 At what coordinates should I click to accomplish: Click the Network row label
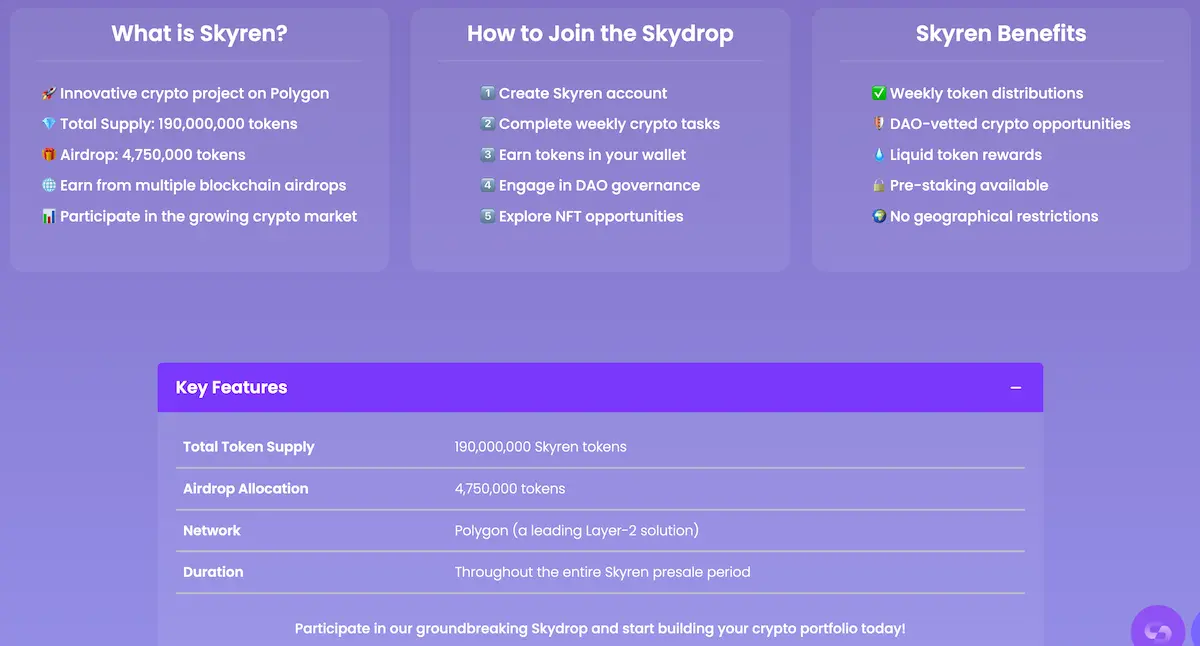[212, 530]
